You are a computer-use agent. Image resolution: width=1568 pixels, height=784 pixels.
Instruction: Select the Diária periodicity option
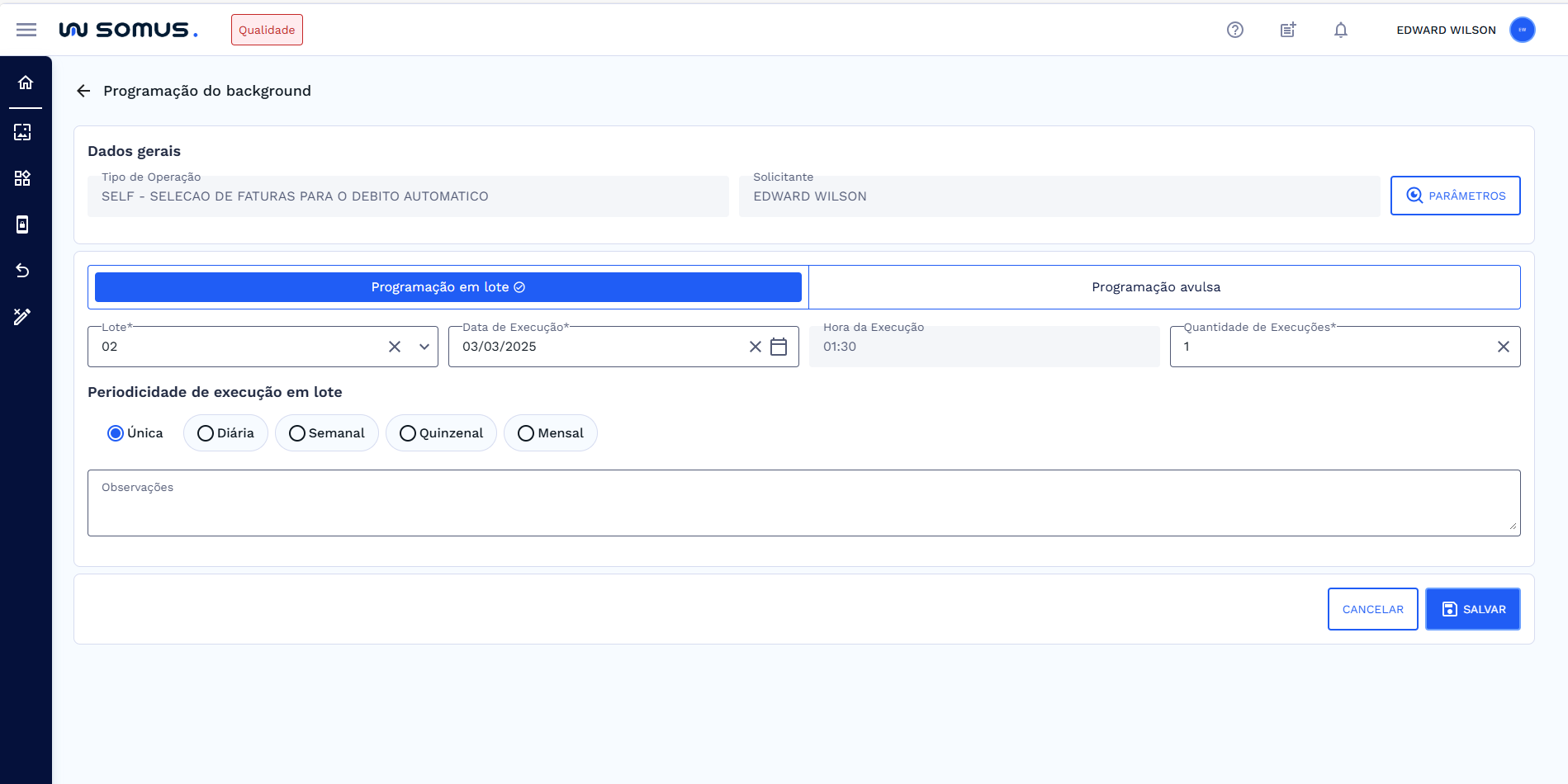pyautogui.click(x=206, y=433)
